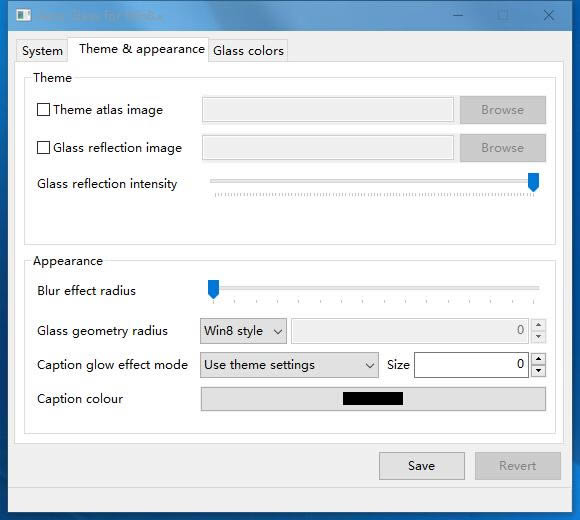Enable the Theme atlas image checkbox
This screenshot has width=580, height=520.
pos(43,109)
